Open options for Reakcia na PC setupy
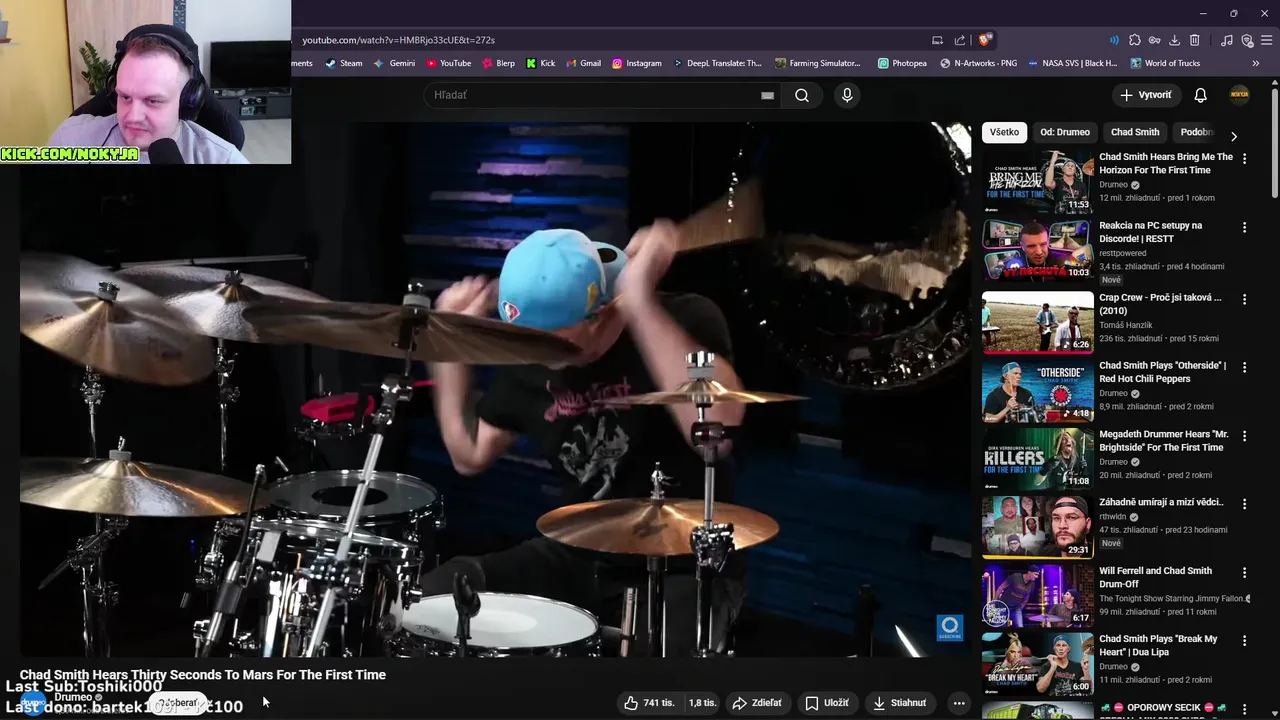Viewport: 1280px width, 720px height. point(1244,227)
